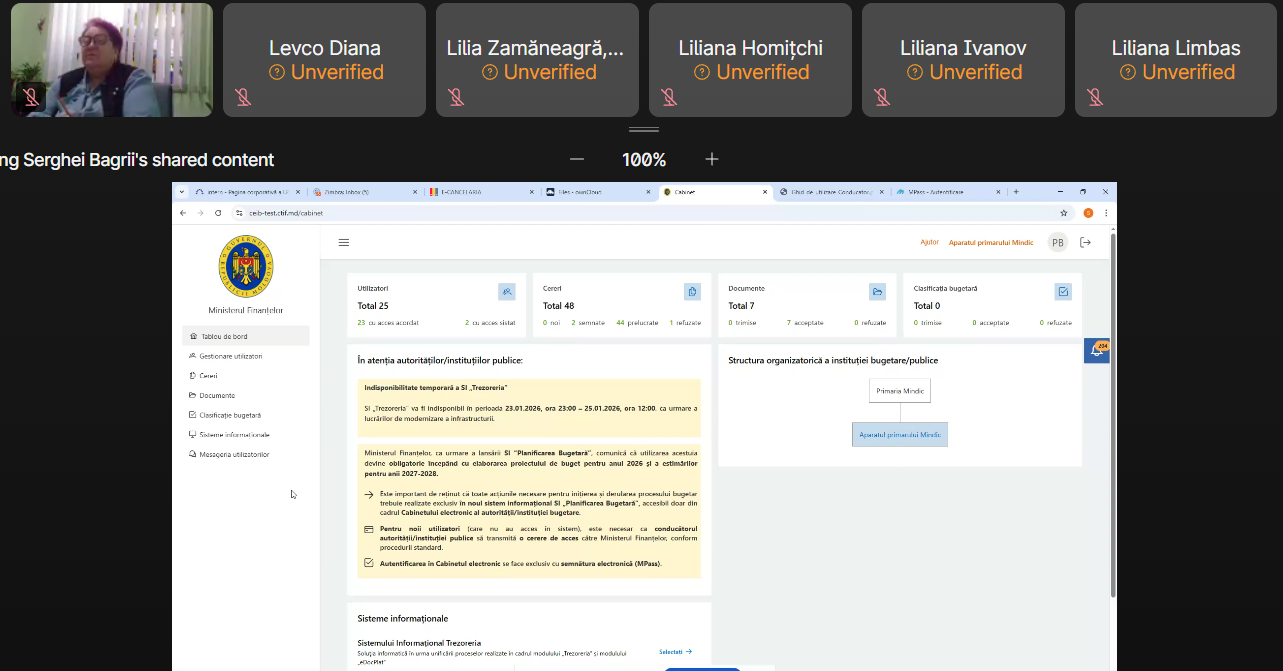
Task: Go to Clasificație bugetară in the sidebar
Action: pos(230,415)
